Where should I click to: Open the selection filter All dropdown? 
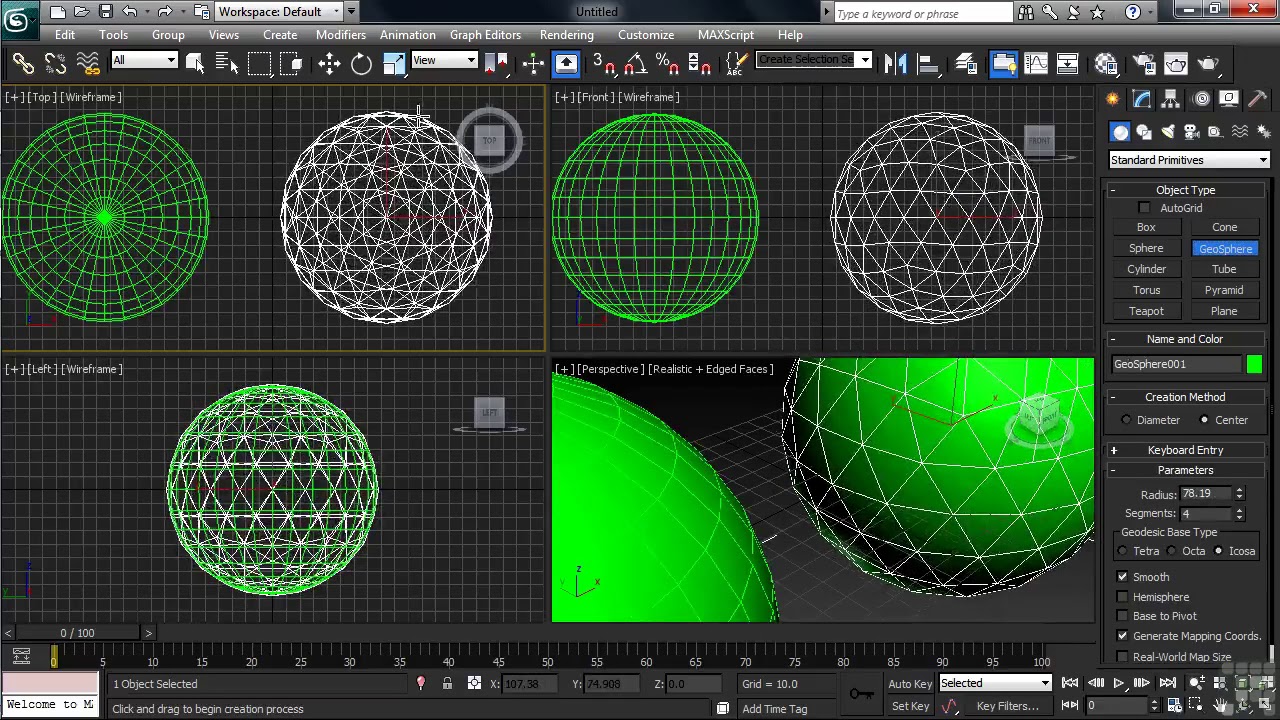coord(145,60)
